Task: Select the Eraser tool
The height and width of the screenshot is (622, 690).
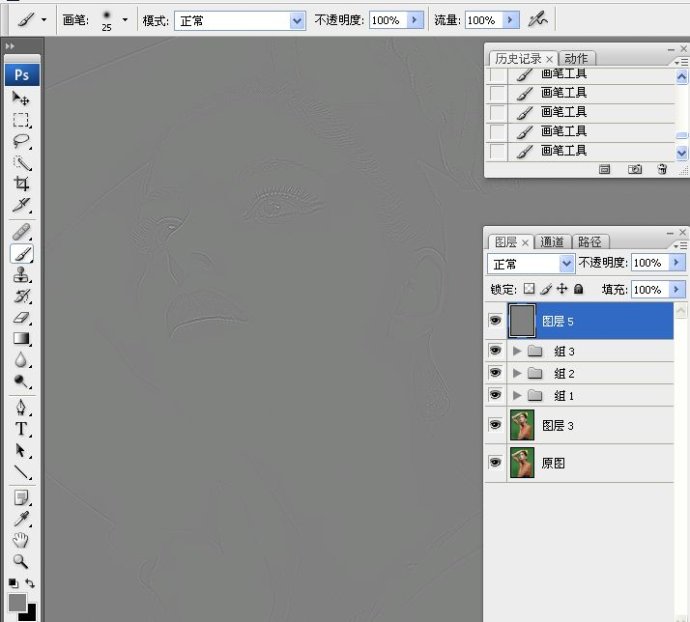Action: pos(21,317)
